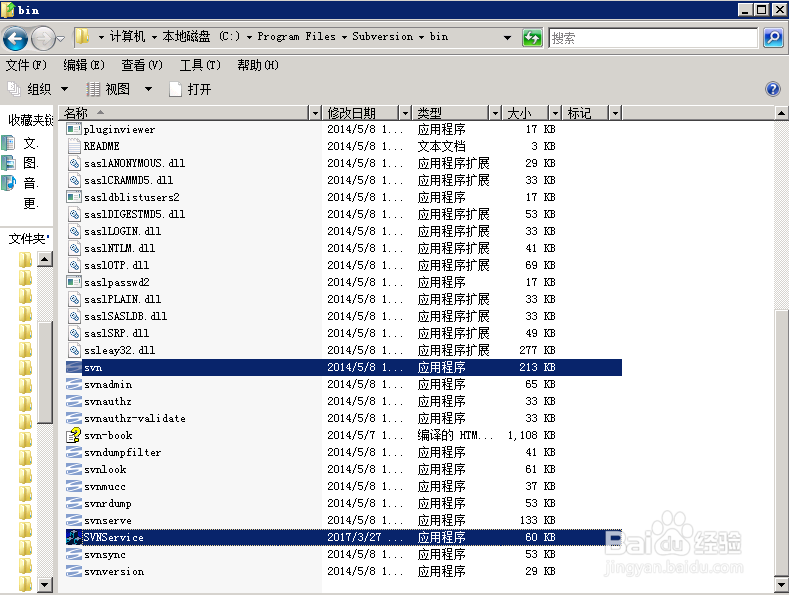Click Subversion in the address path
789x595 pixels.
click(382, 36)
